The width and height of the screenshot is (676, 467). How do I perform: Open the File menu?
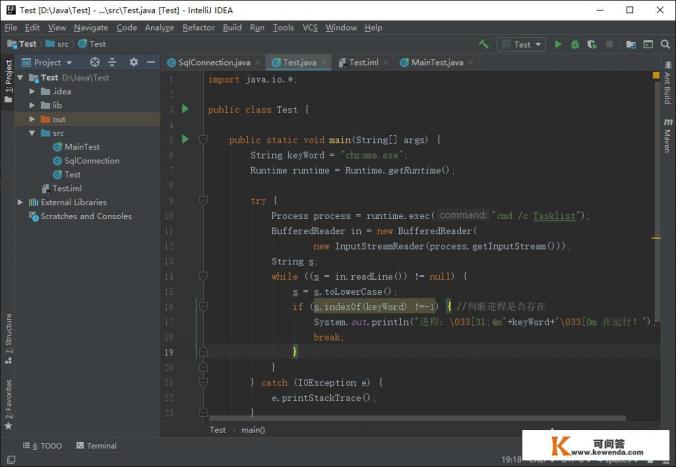[x=11, y=28]
